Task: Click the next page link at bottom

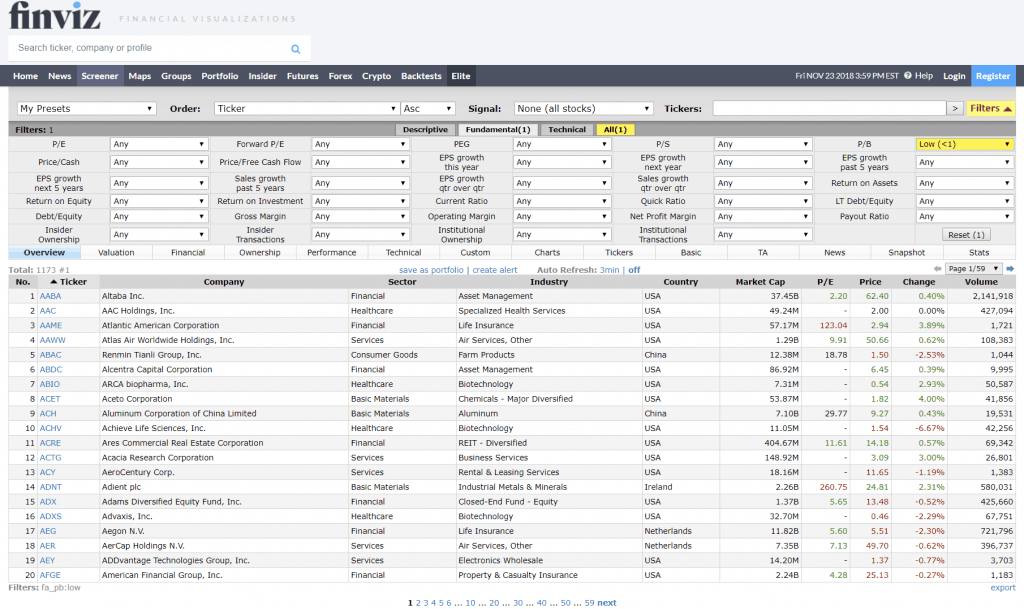Action: [607, 603]
